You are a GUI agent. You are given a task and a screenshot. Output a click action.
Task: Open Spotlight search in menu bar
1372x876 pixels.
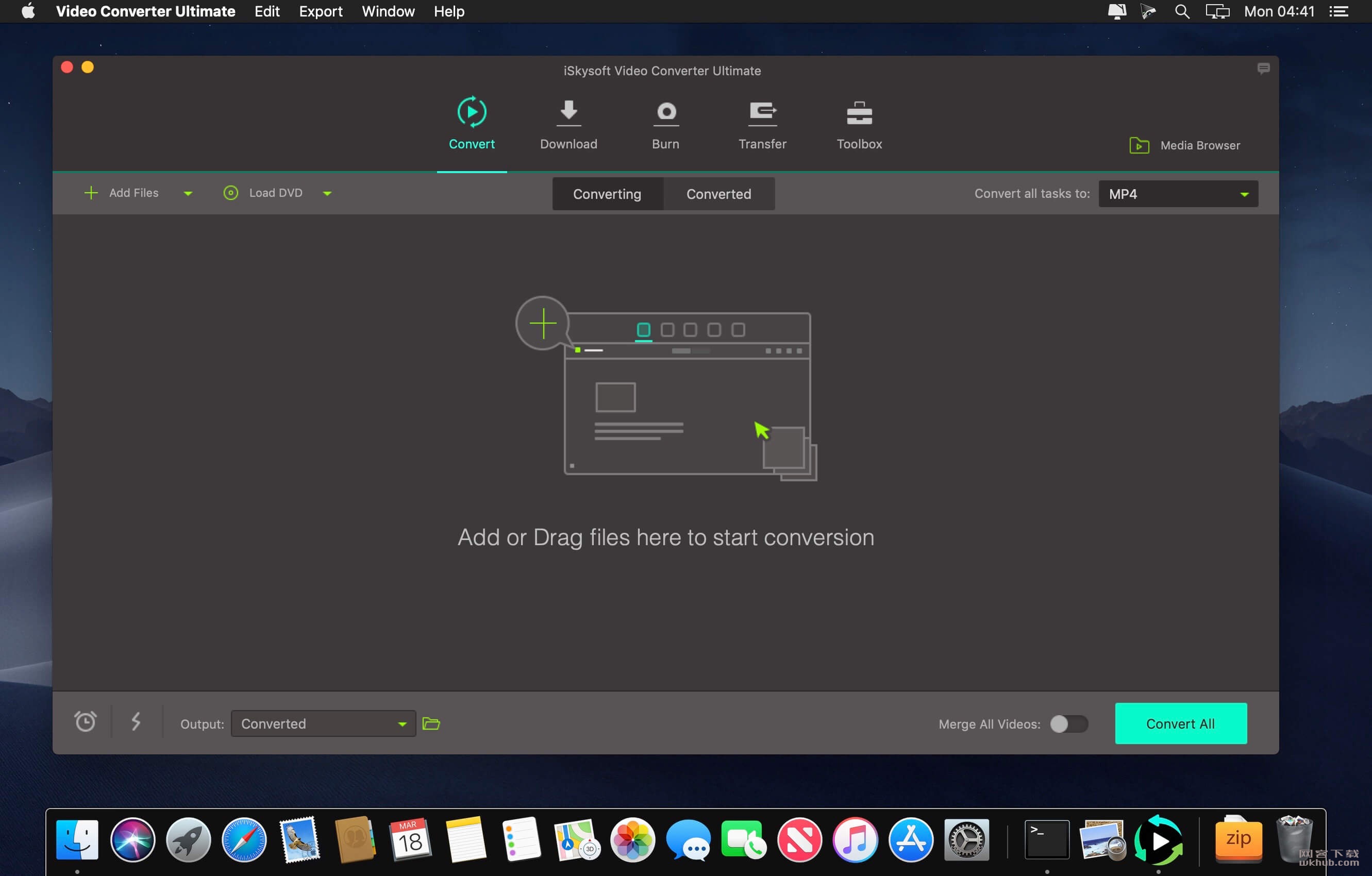(x=1182, y=11)
